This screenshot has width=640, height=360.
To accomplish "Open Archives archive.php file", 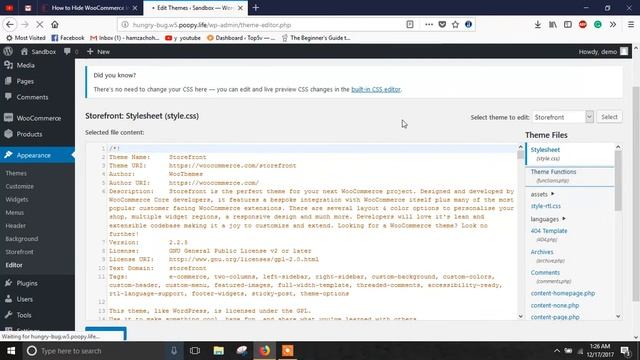I will coord(547,256).
